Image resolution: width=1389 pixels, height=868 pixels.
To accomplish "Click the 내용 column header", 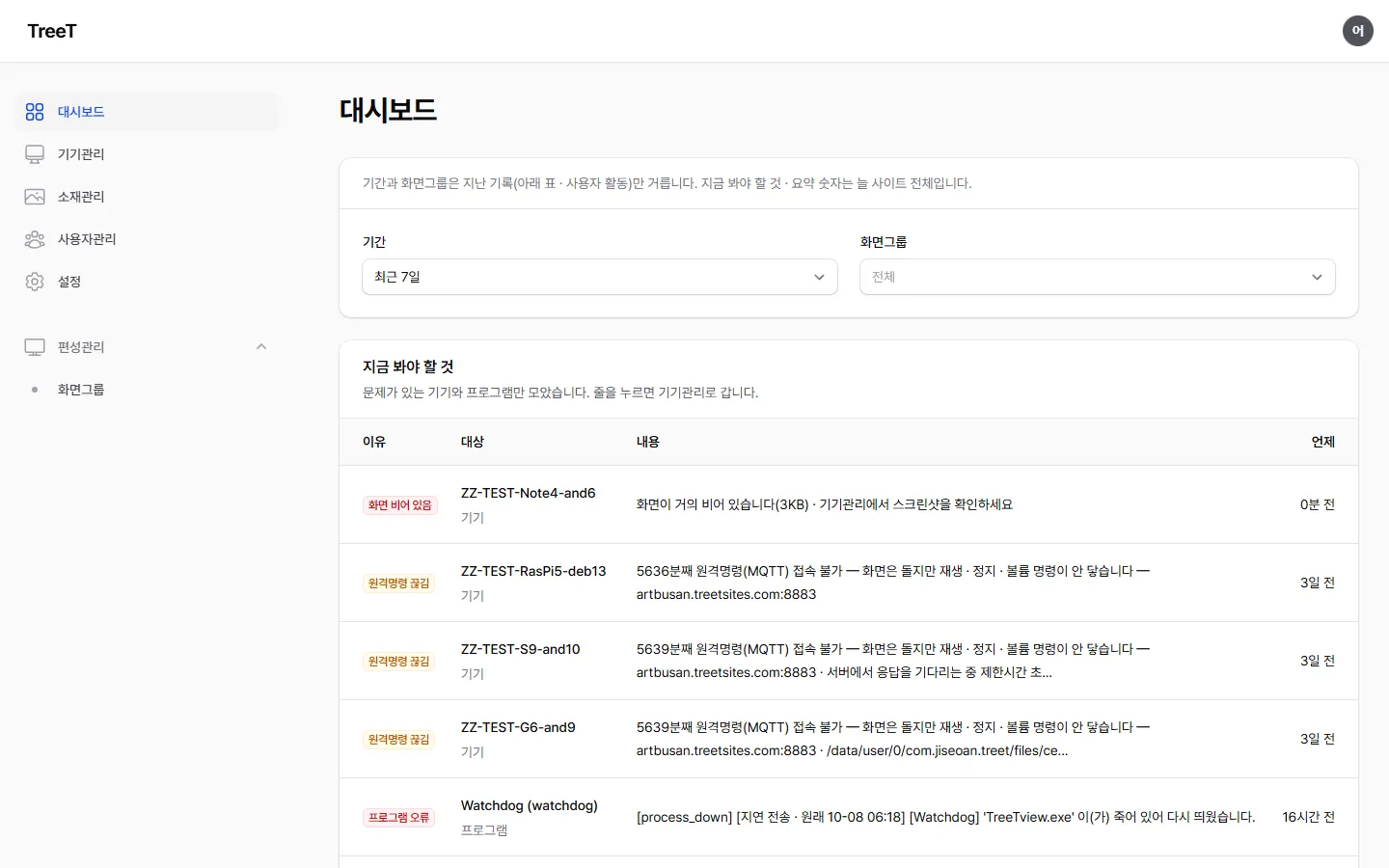I will coord(648,442).
